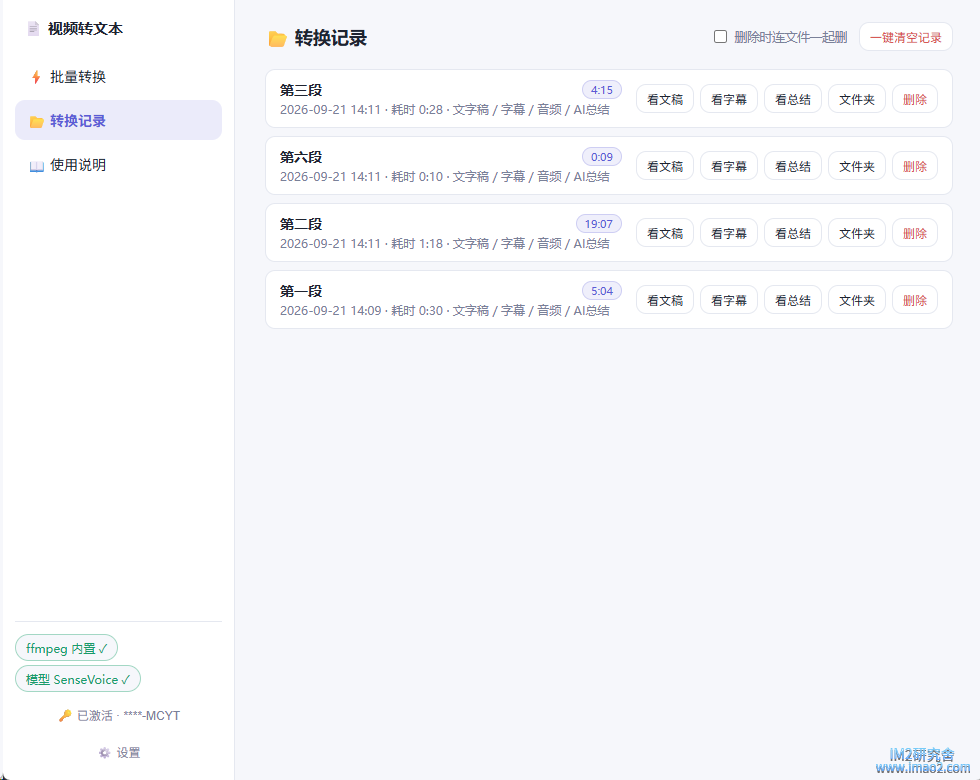Click the ffmpeg 内置 status badge

tap(66, 648)
